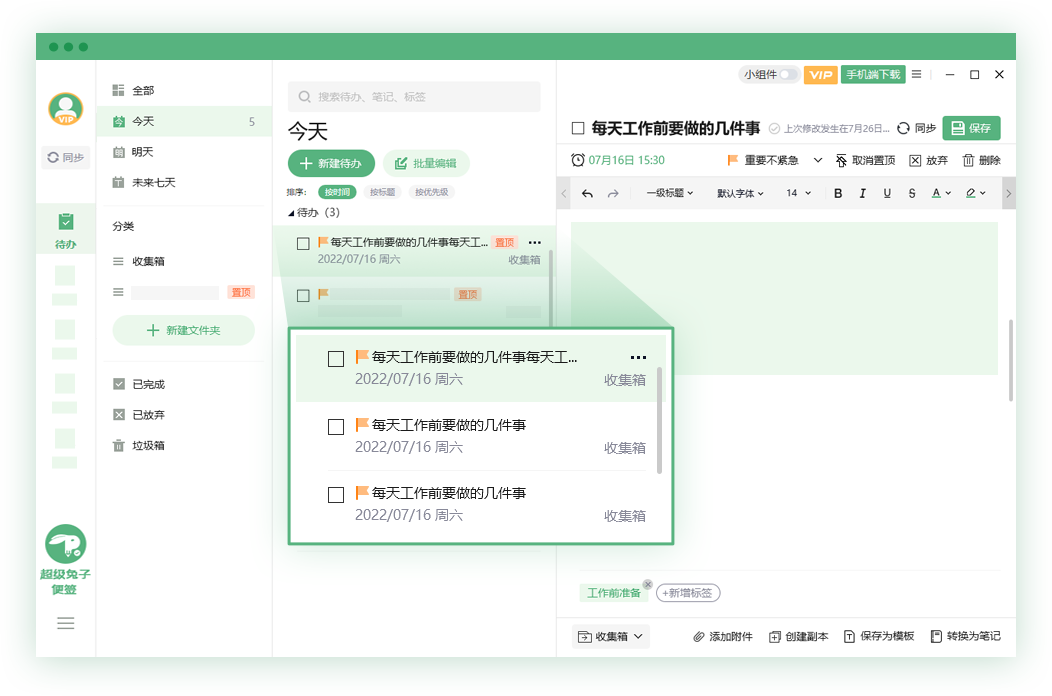Screen dimensions: 1052x696
Task: Open the 已完成 list
Action: pos(139,384)
